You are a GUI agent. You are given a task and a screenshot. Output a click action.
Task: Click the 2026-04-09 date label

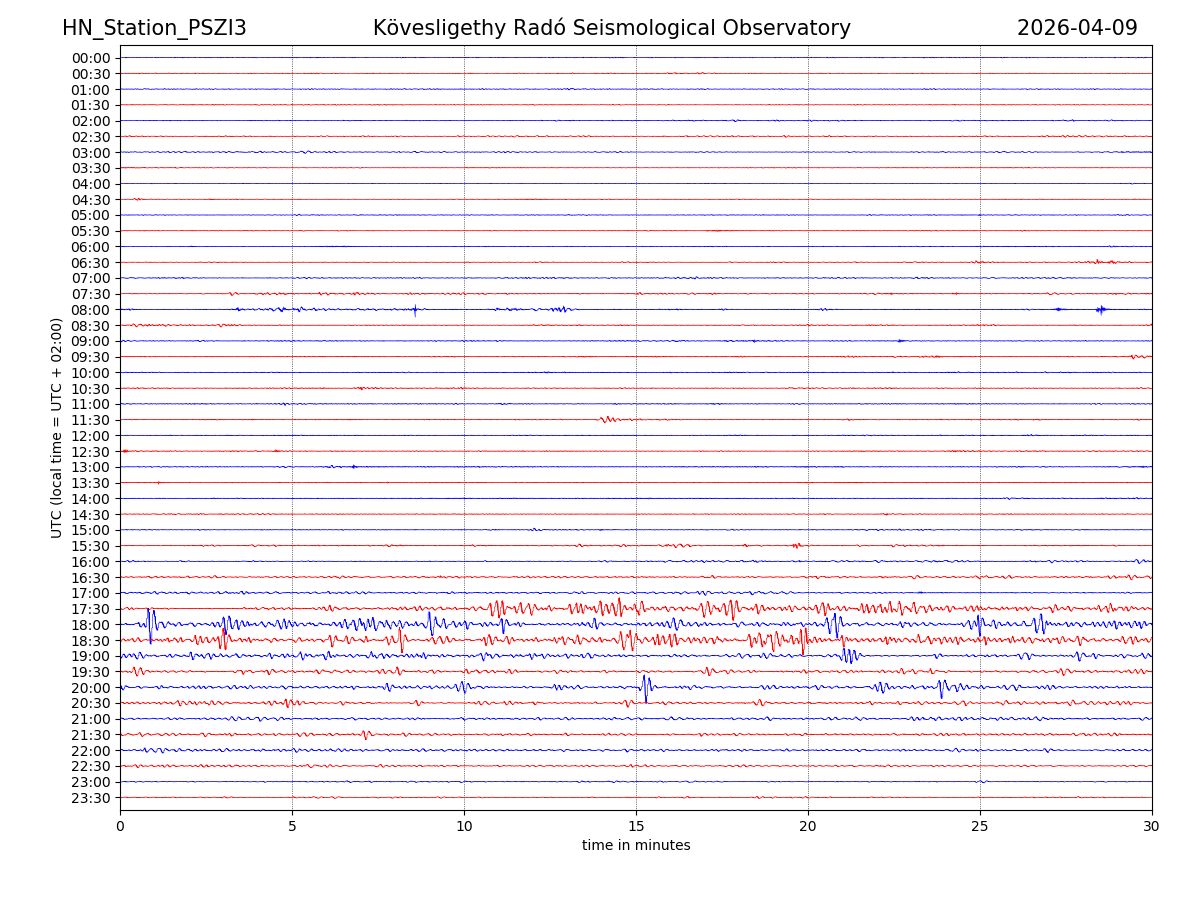[x=1077, y=28]
